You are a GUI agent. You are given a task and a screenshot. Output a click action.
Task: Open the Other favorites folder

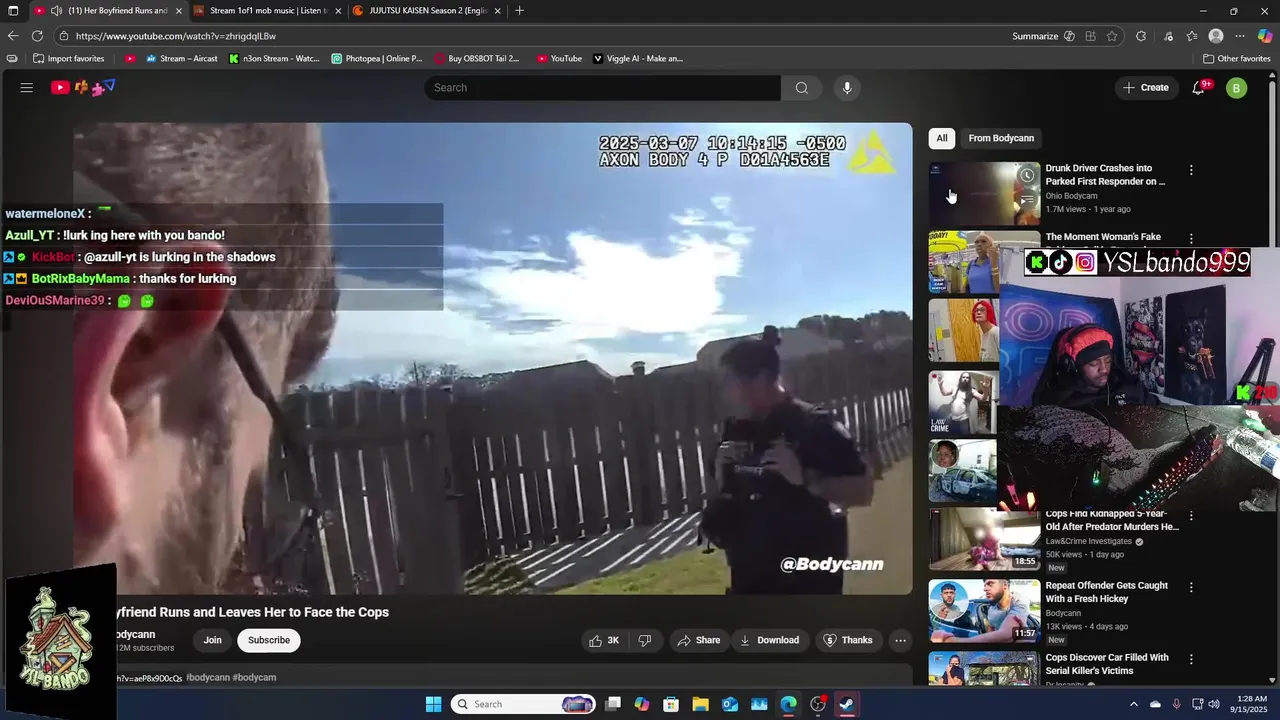[x=1237, y=59]
